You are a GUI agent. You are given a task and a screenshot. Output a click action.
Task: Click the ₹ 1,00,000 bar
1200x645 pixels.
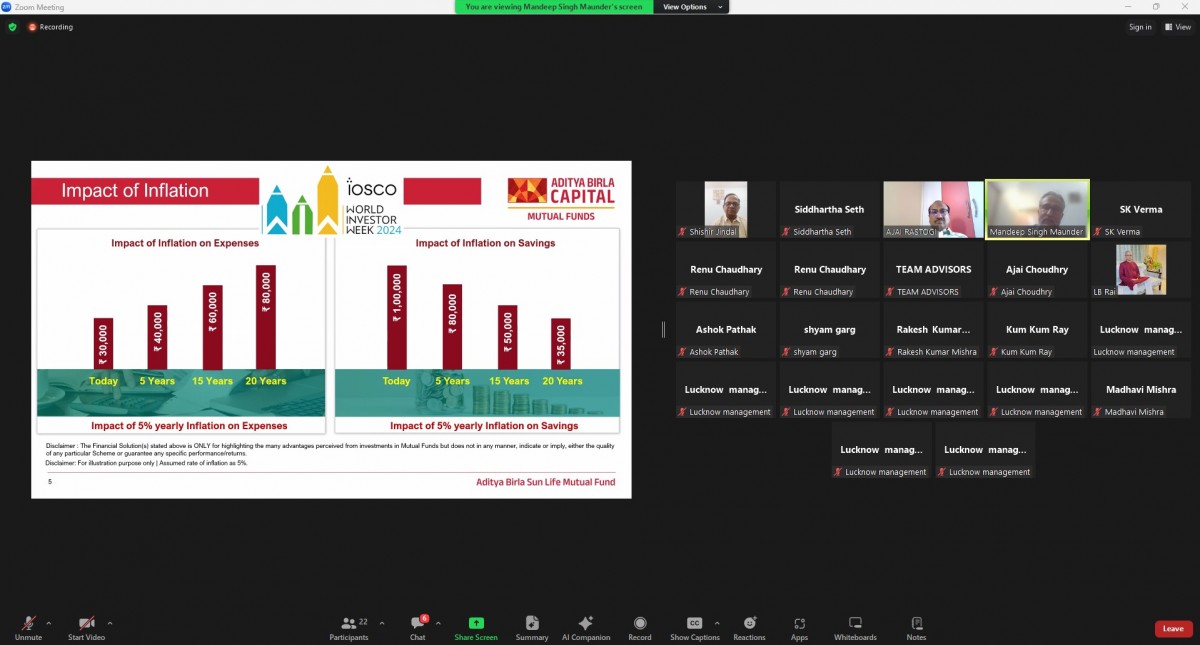(x=397, y=317)
